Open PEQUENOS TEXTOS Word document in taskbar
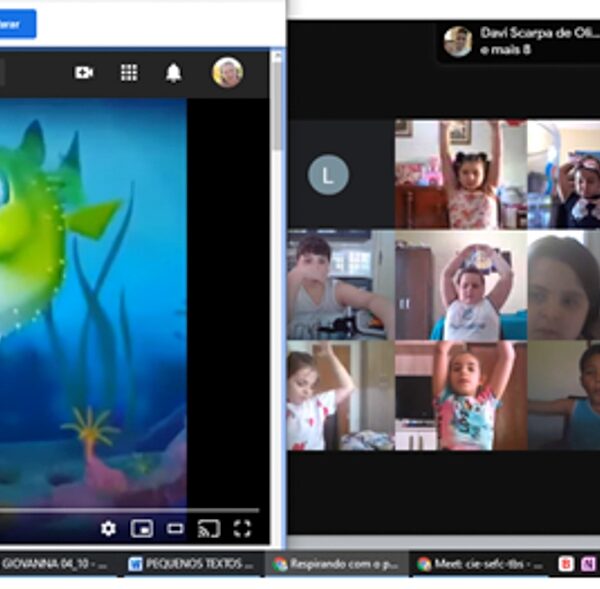The image size is (600, 589). click(192, 564)
